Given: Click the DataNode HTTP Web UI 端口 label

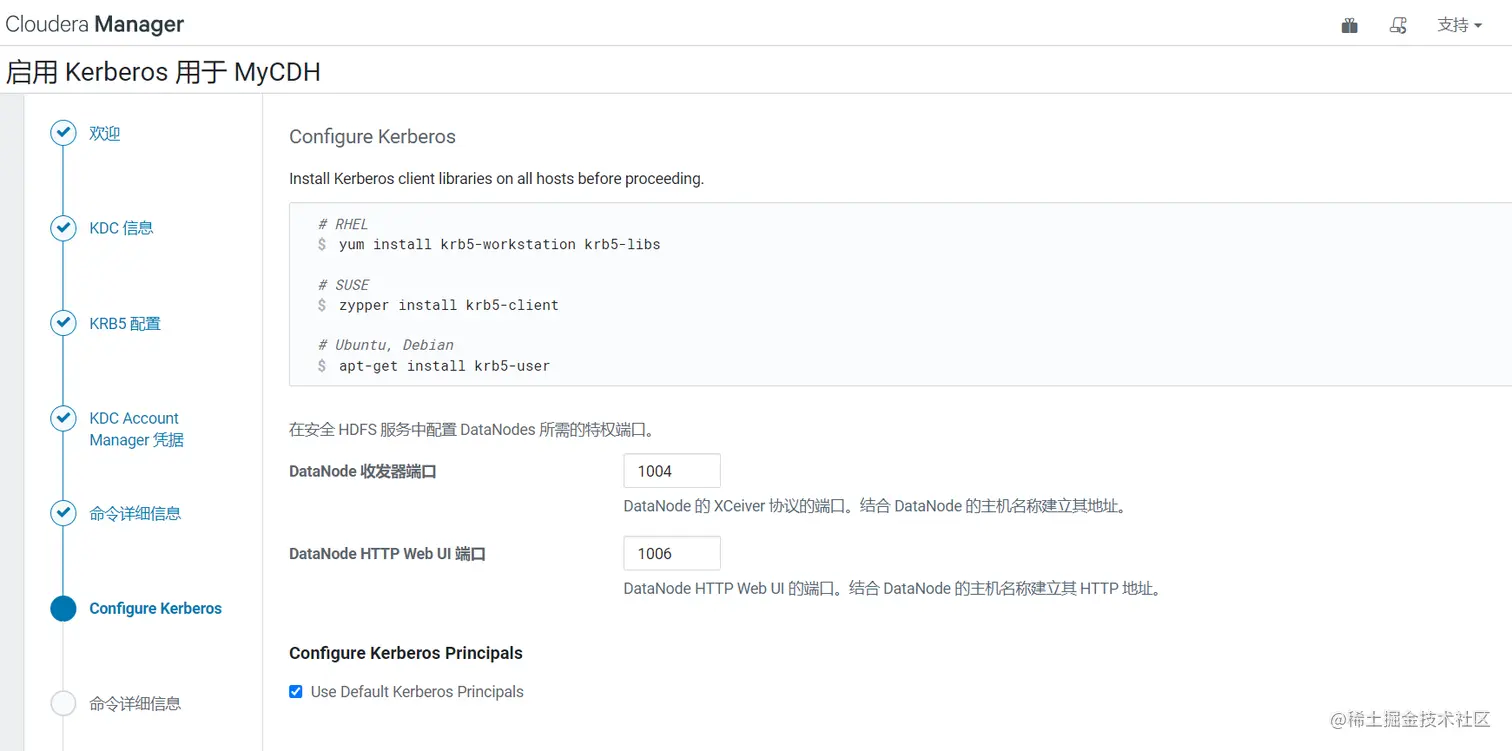Looking at the screenshot, I should [x=388, y=554].
